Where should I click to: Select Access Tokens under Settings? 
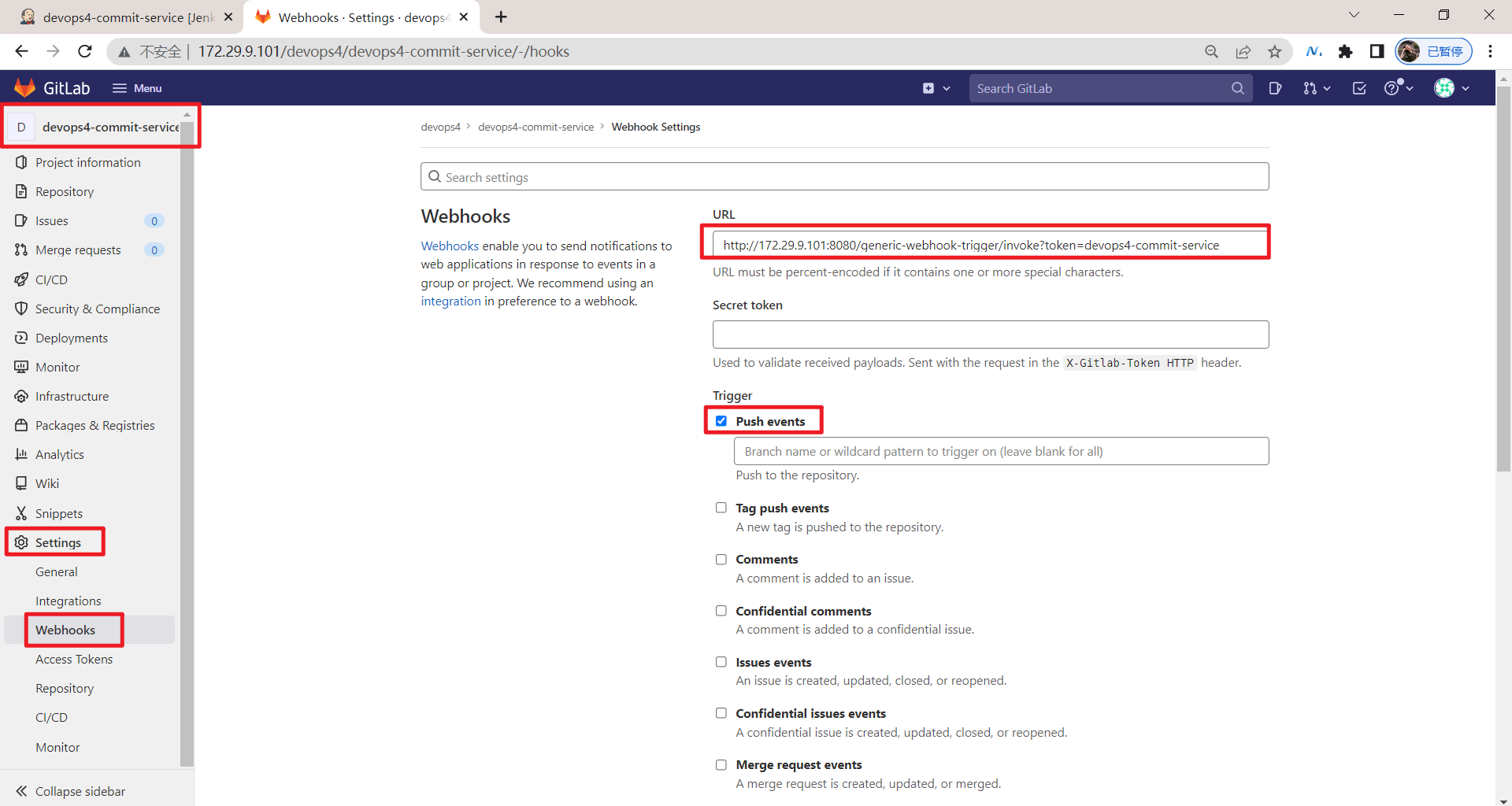click(74, 659)
